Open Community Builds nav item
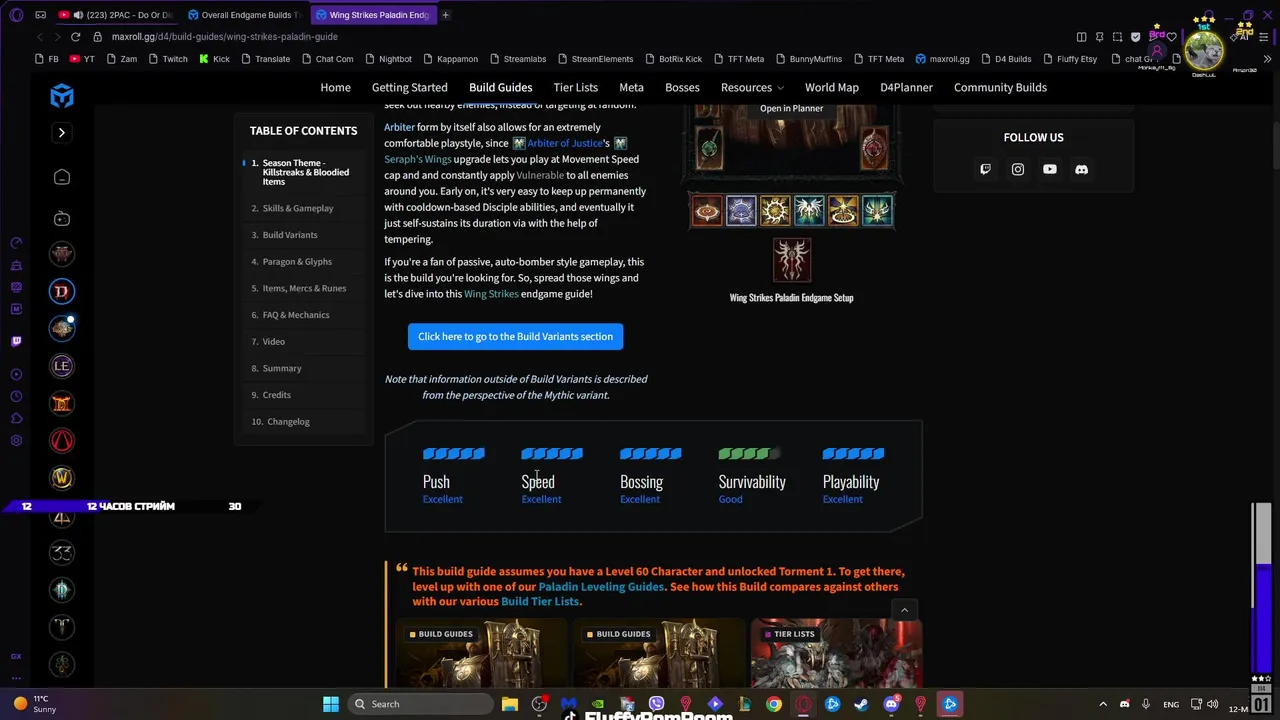This screenshot has width=1280, height=720. 1000,87
